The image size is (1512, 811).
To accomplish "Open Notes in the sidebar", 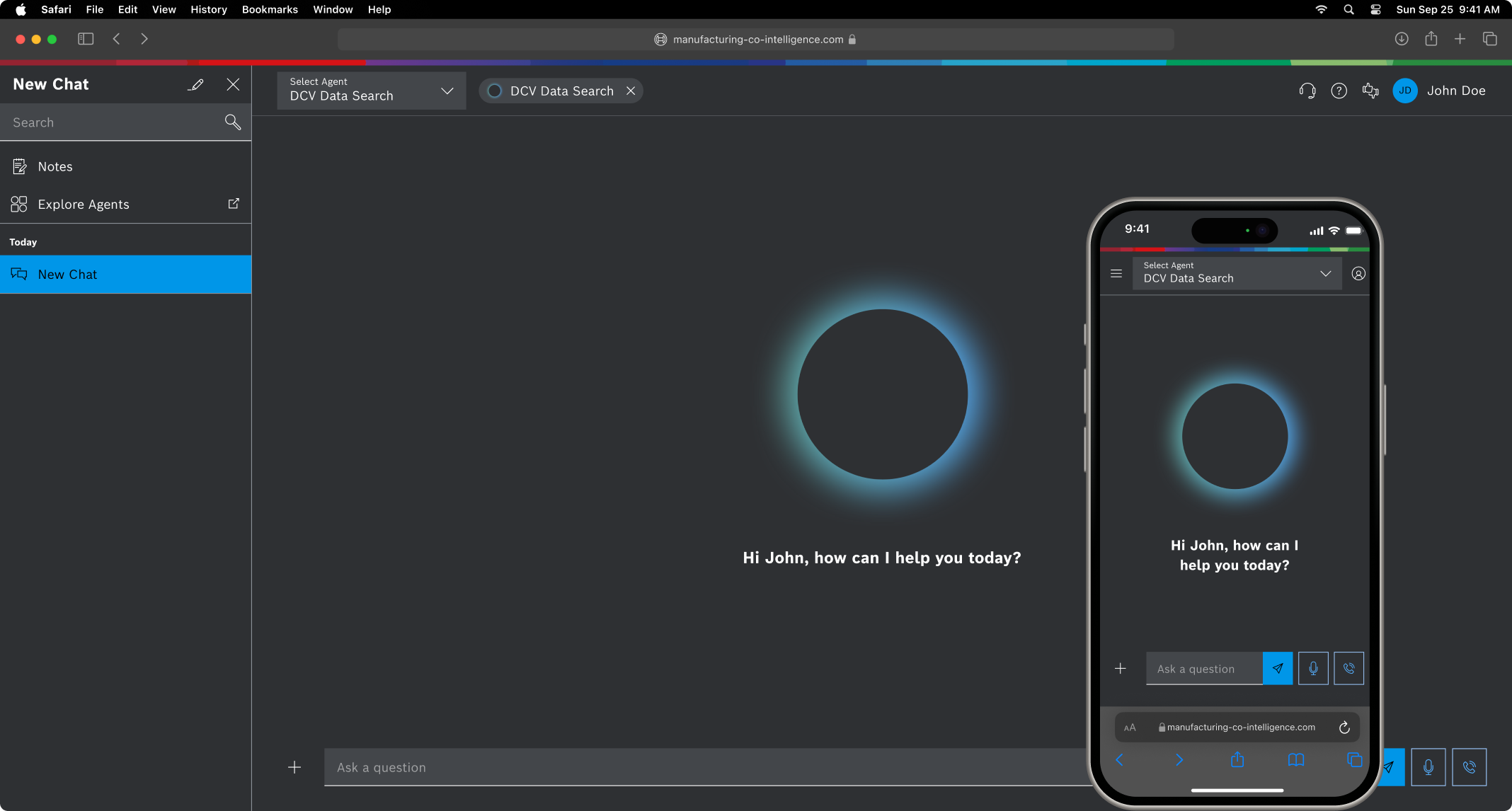I will [55, 166].
